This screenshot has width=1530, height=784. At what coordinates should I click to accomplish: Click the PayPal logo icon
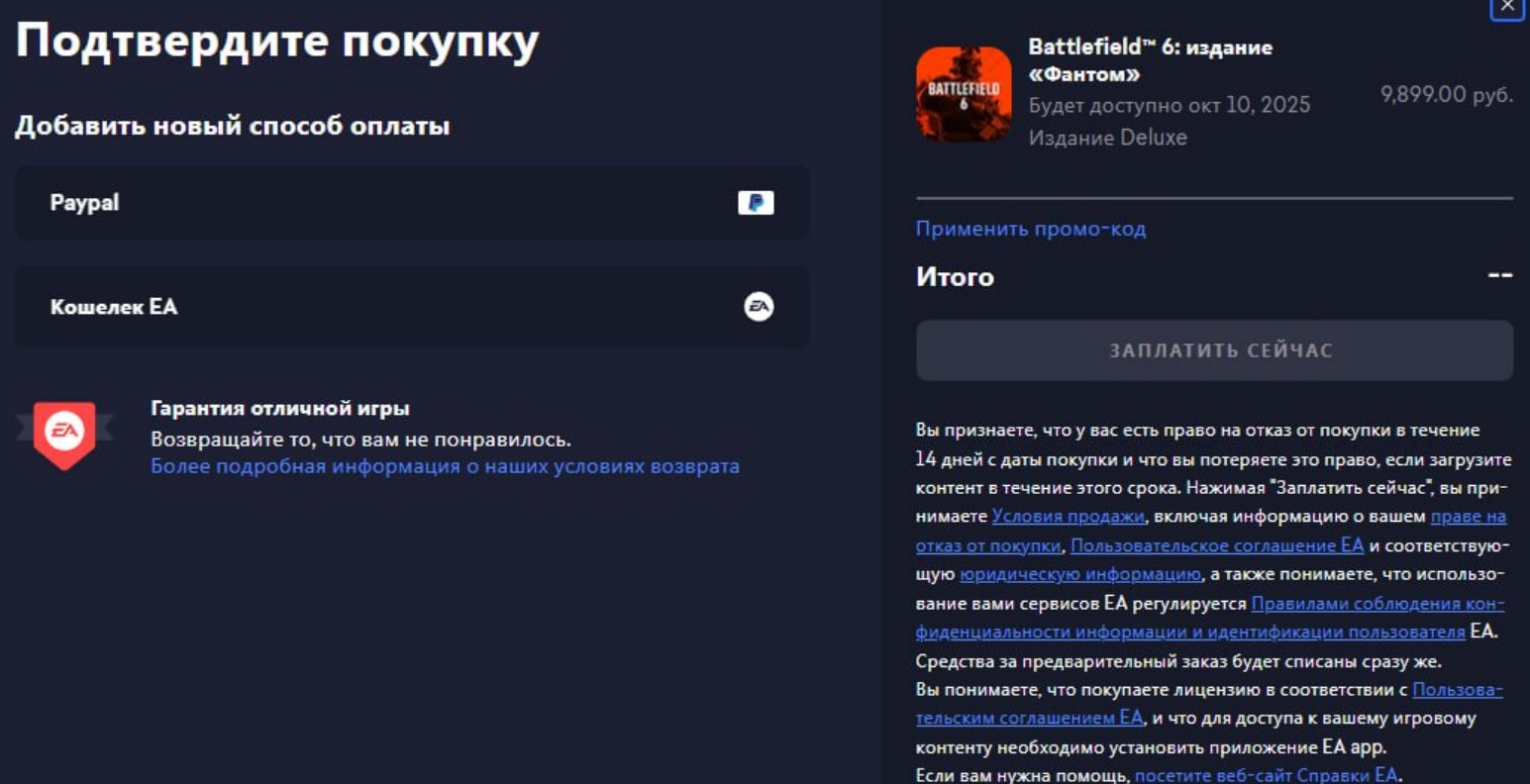756,203
